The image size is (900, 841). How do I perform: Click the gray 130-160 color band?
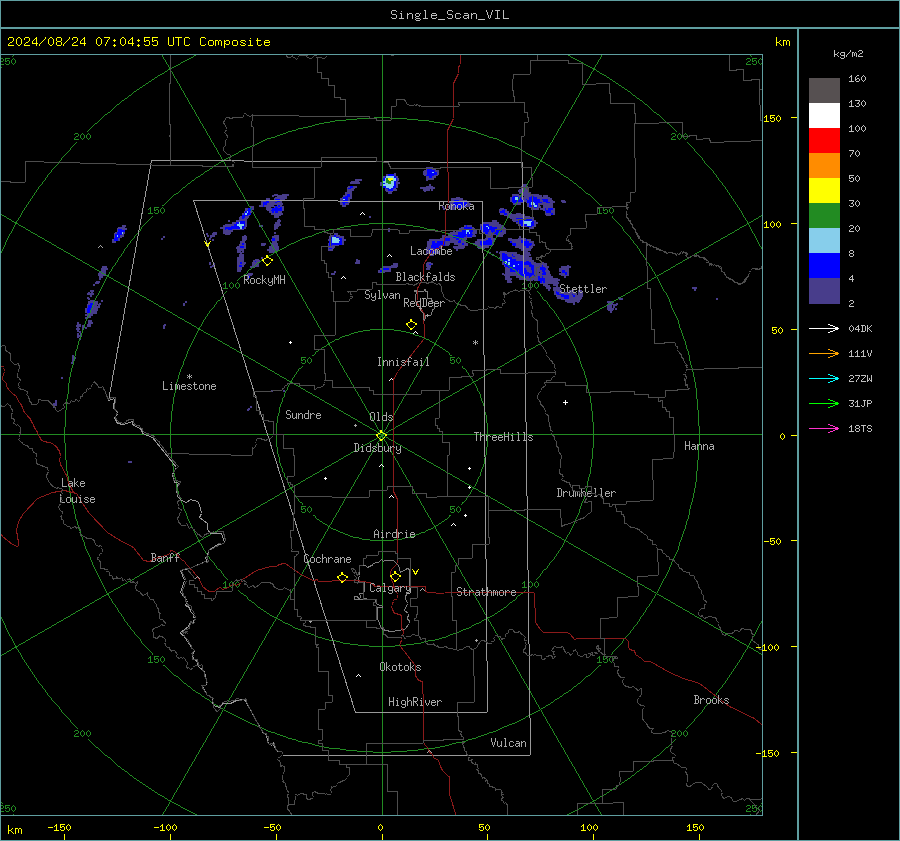pos(824,91)
